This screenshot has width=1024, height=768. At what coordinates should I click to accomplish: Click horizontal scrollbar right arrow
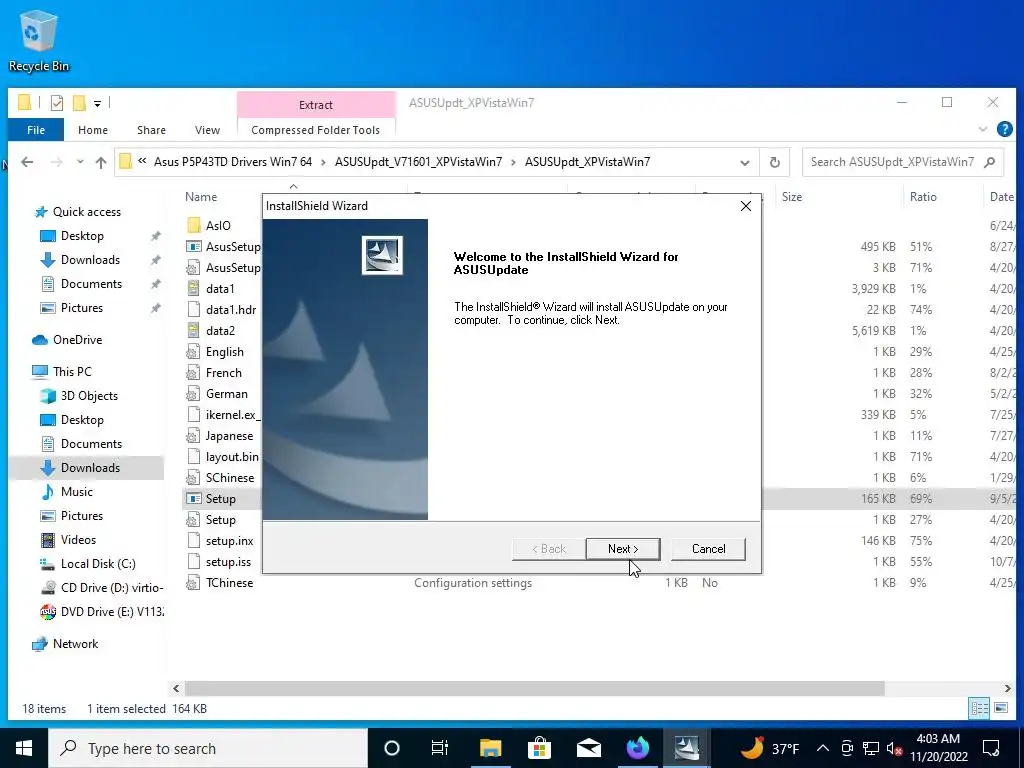(x=1007, y=688)
